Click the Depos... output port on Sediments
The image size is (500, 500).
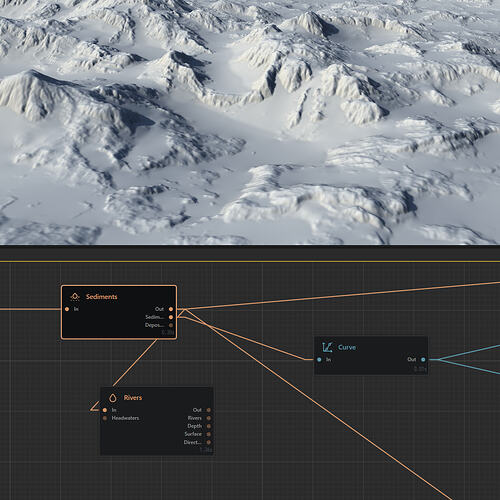click(171, 325)
